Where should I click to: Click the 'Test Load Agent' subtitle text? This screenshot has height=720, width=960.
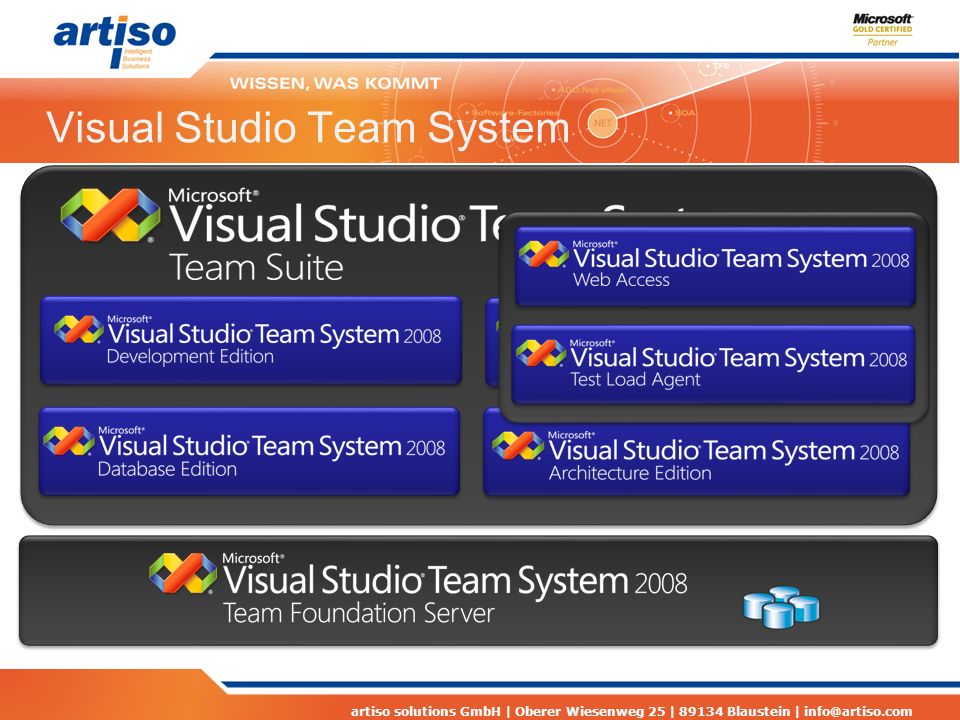point(636,380)
